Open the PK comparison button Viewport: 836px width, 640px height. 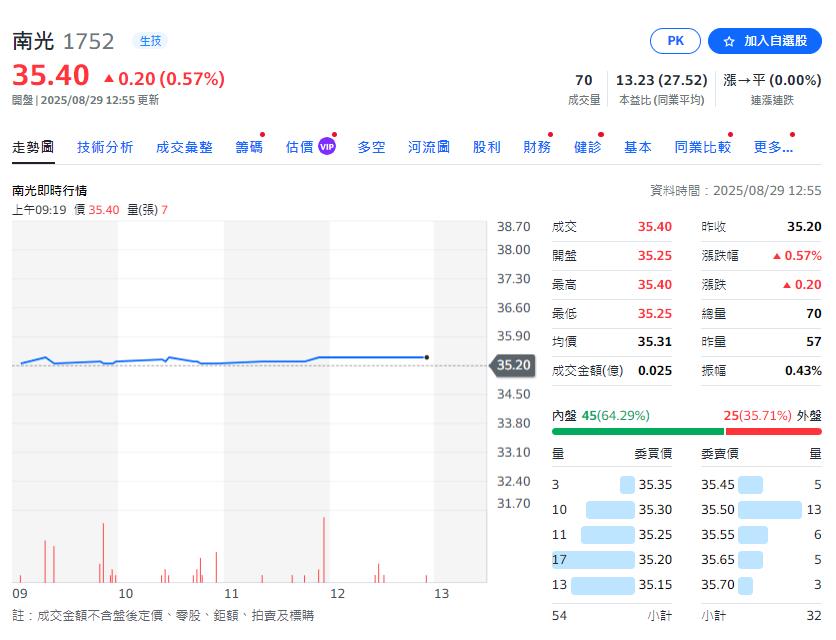[675, 41]
